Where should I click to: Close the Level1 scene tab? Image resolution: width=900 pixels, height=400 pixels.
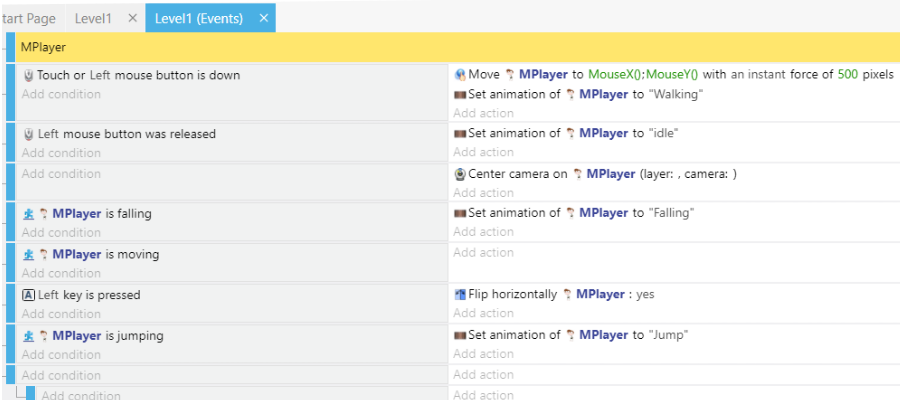pos(133,18)
